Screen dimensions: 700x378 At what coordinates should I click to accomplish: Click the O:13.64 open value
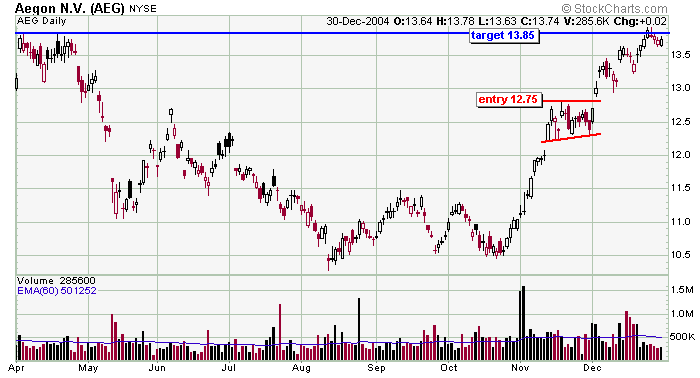click(413, 21)
